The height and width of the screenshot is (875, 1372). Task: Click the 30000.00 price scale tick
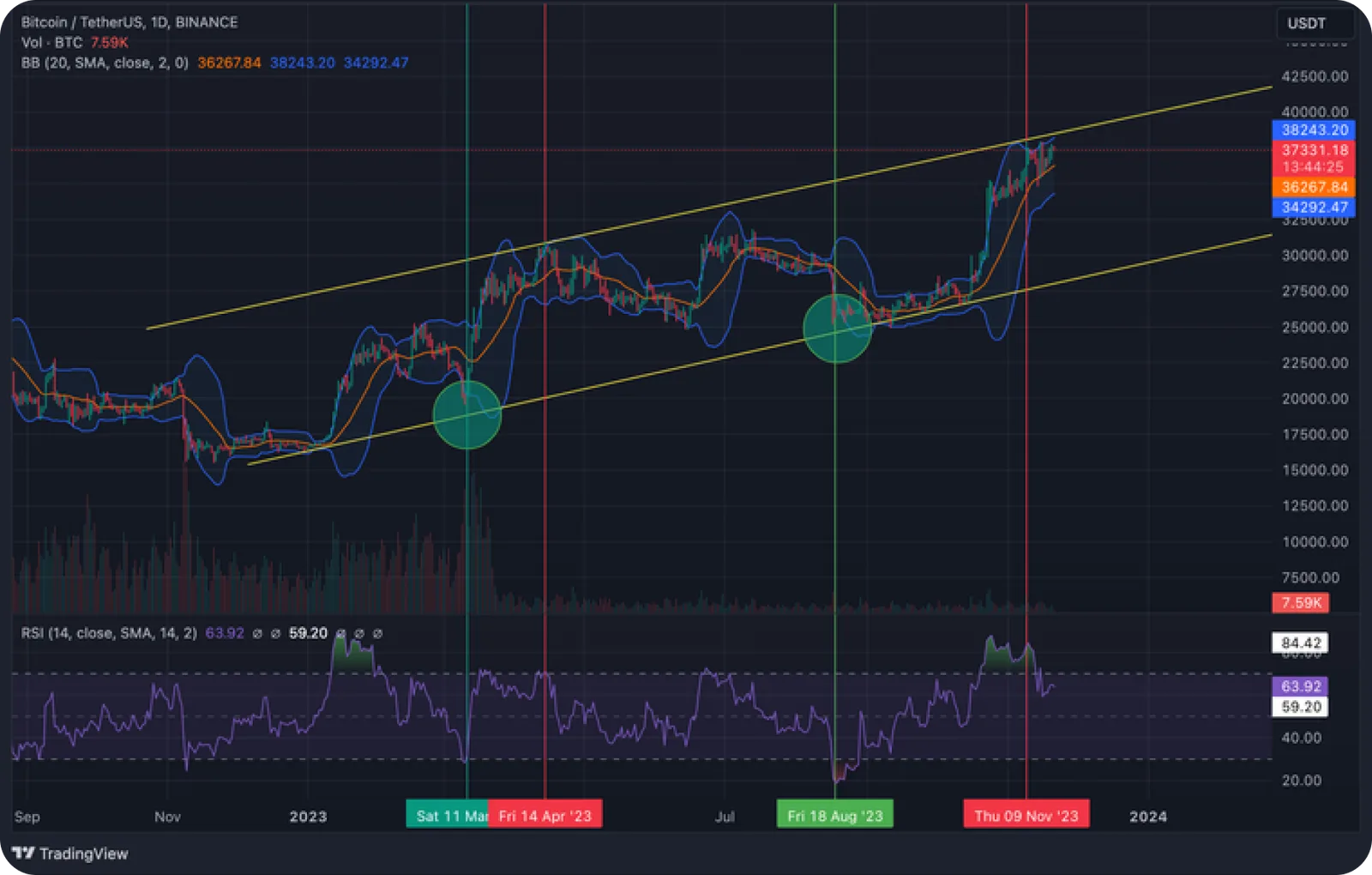(1315, 255)
